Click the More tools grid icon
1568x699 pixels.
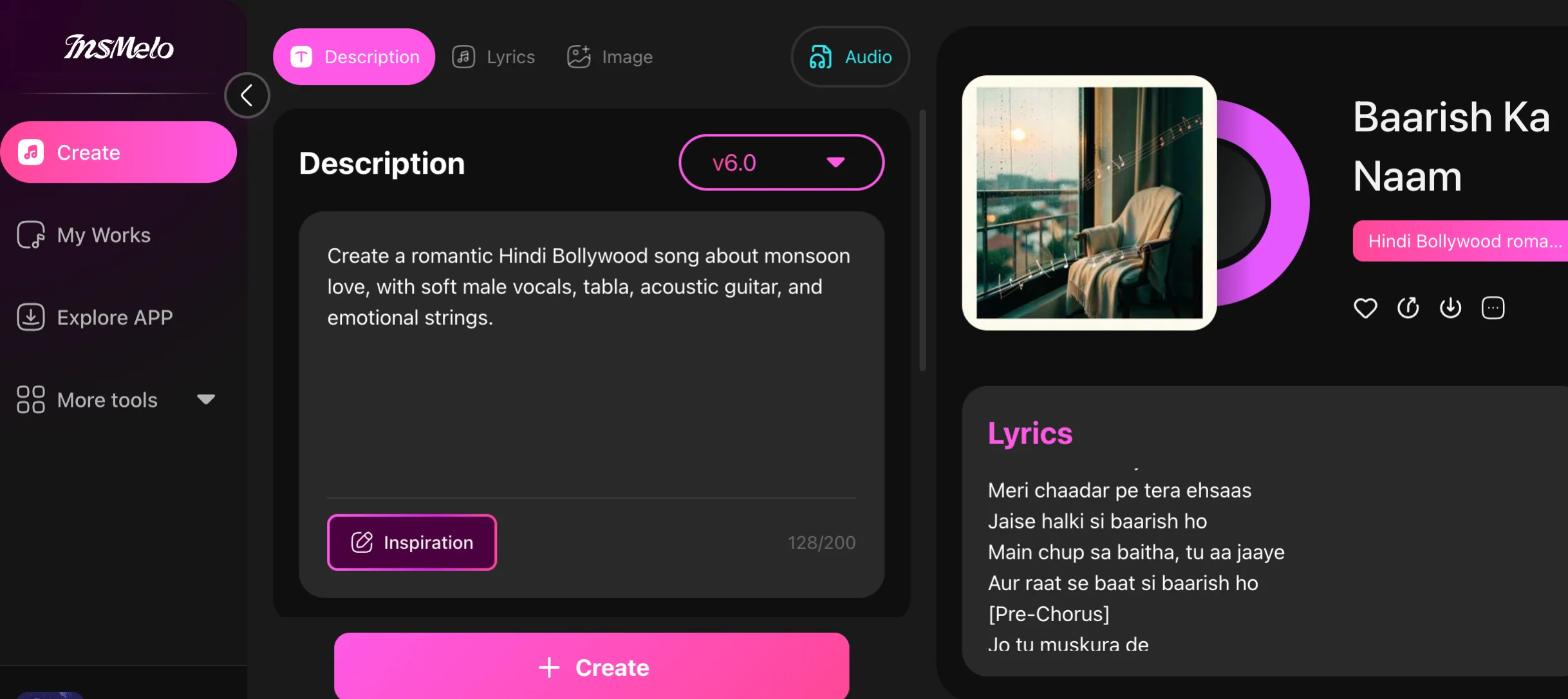pyautogui.click(x=30, y=400)
